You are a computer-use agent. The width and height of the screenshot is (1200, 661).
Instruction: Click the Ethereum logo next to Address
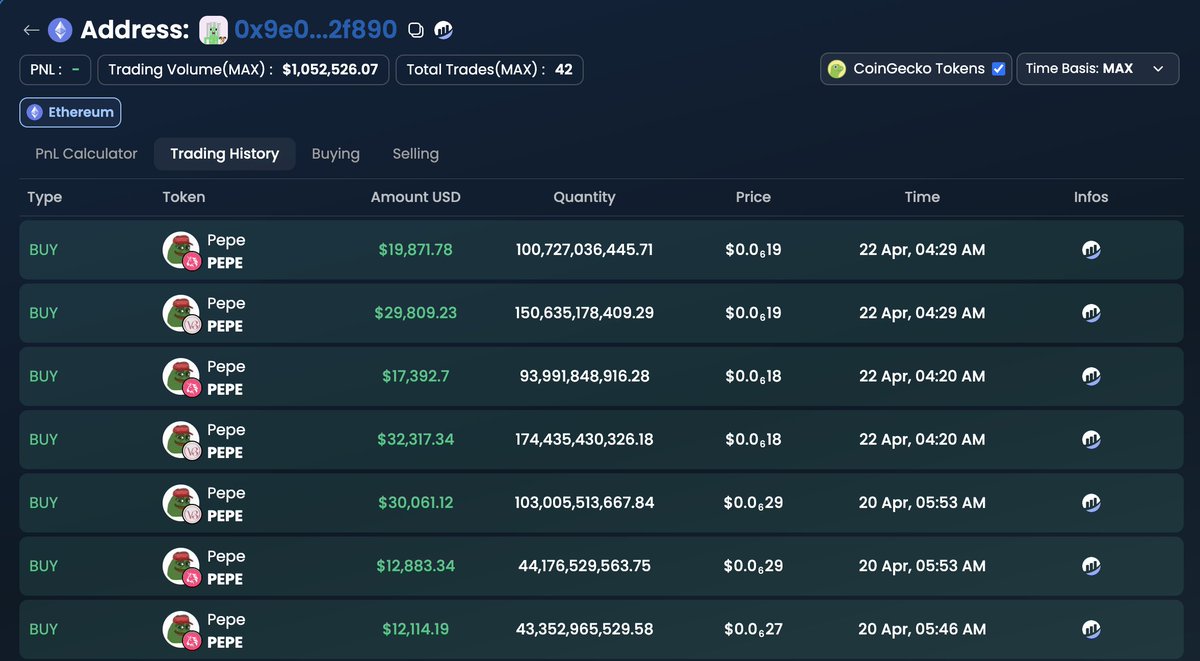pyautogui.click(x=60, y=29)
